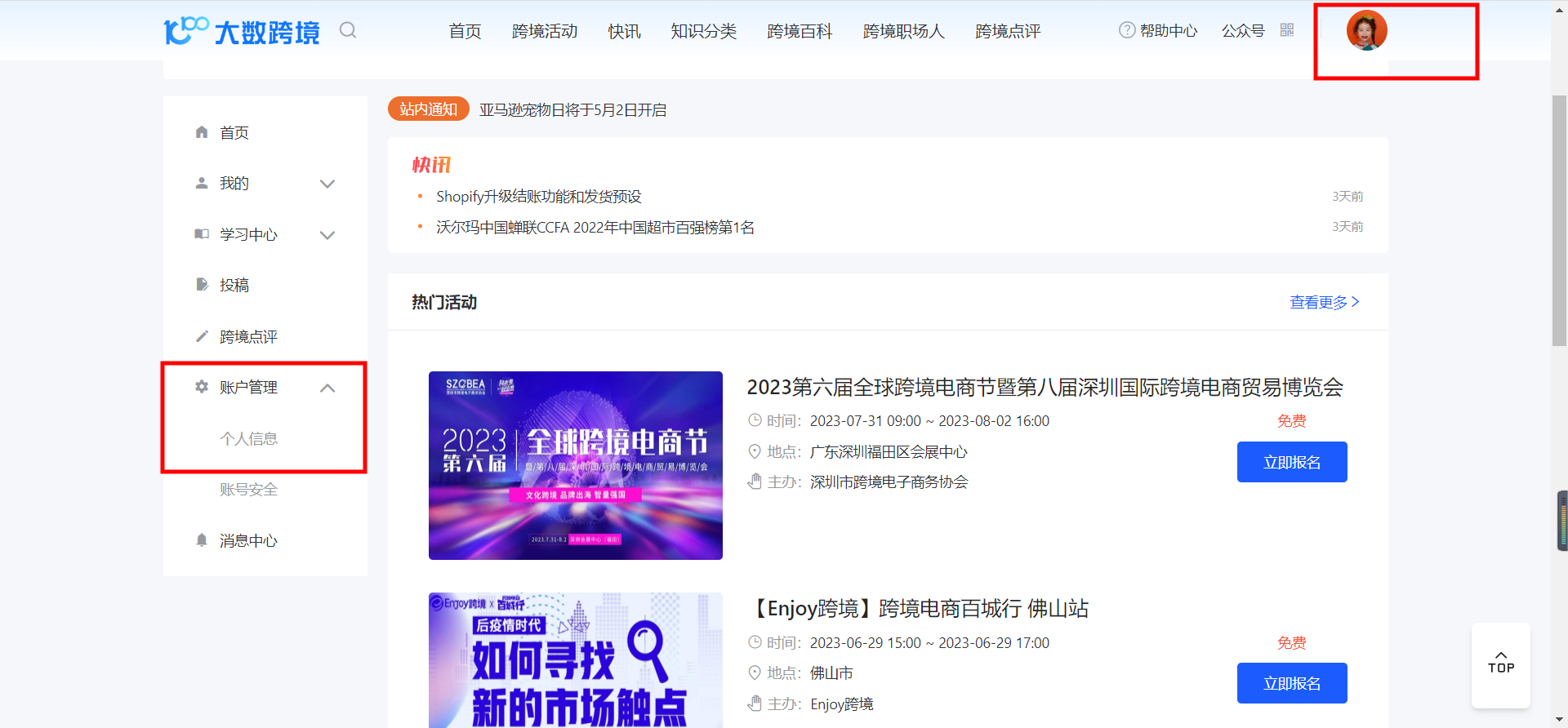The width and height of the screenshot is (1568, 728).
Task: Click 立即报名 for 佛山站 event
Action: (1292, 683)
